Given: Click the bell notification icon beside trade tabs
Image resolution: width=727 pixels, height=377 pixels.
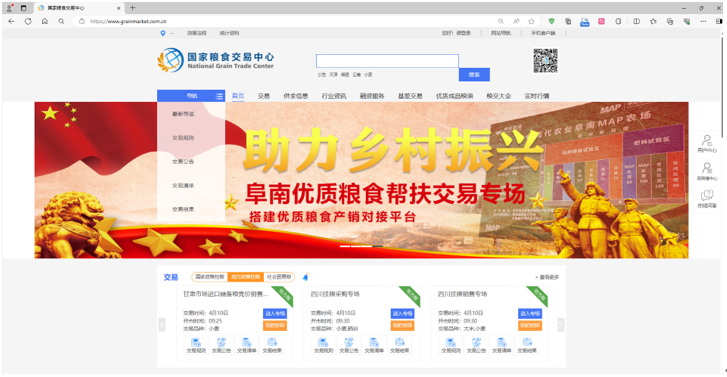Looking at the screenshot, I should (305, 277).
